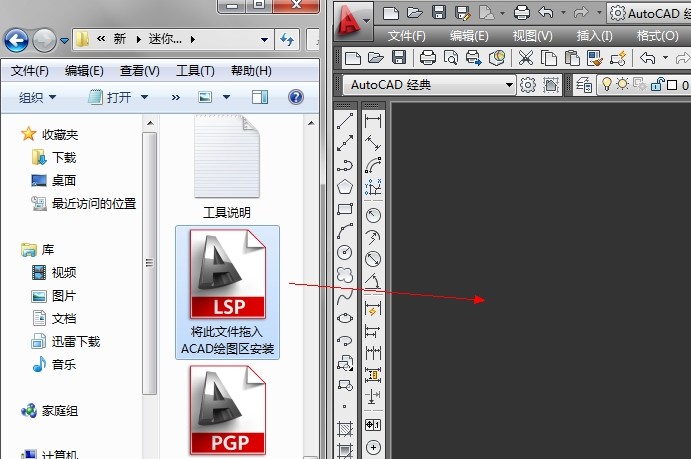Select the Linear dimension tool
Viewport: 691px width, 459px height.
click(x=373, y=121)
